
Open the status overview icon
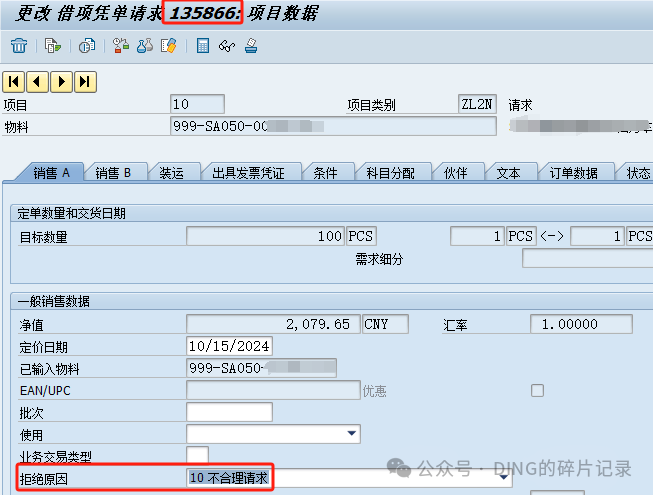pos(87,45)
